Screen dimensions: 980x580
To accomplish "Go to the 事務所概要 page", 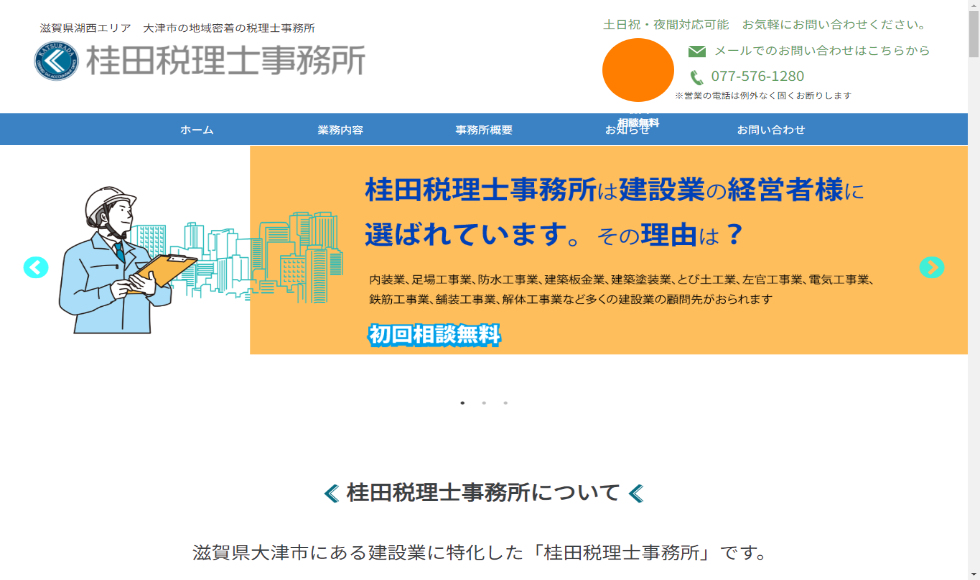I will point(484,130).
